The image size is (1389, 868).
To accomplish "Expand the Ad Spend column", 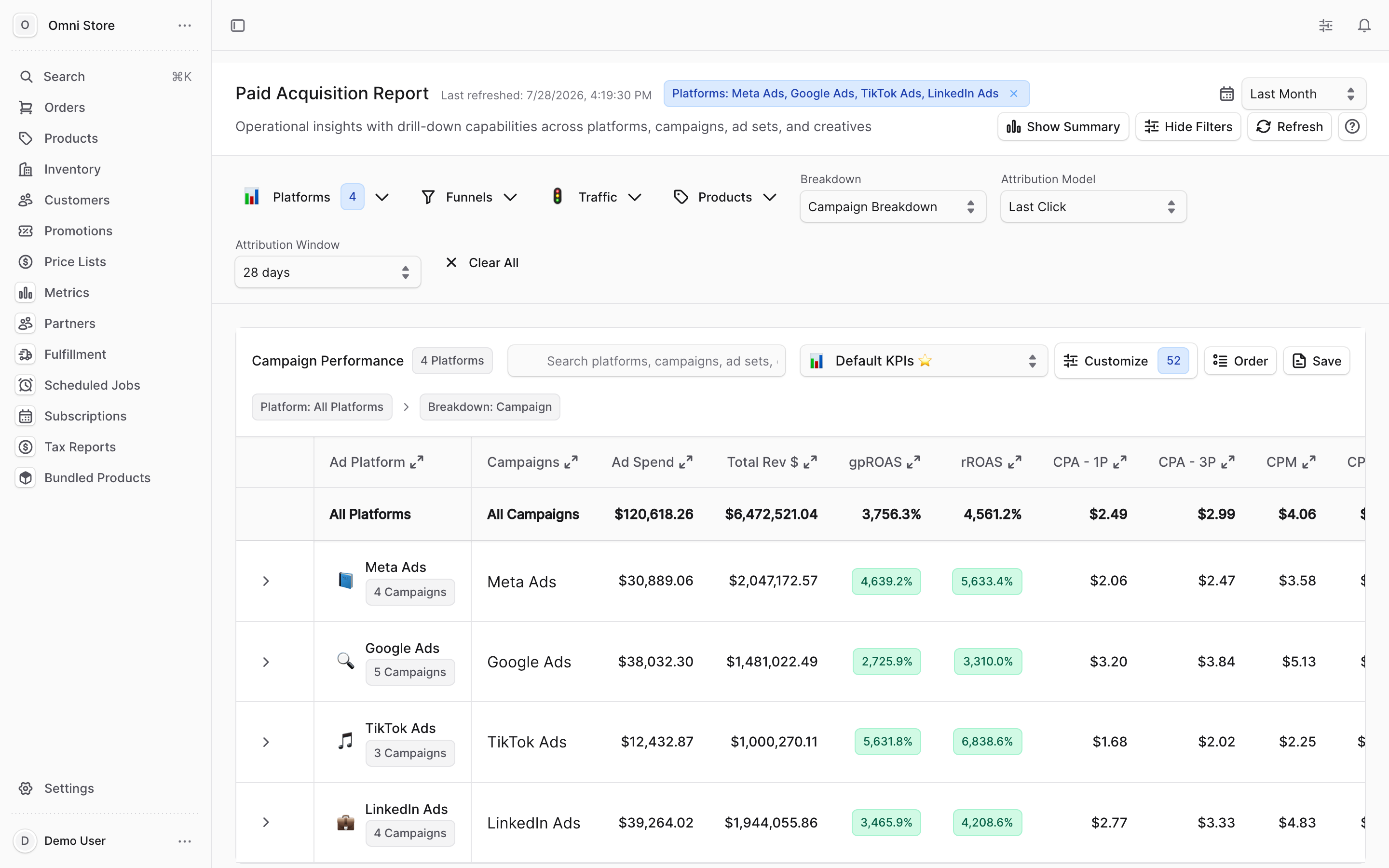I will pos(685,462).
